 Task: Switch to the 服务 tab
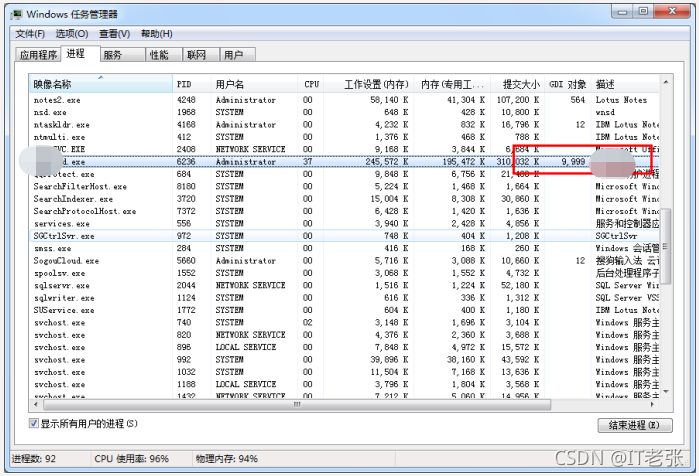[123, 55]
